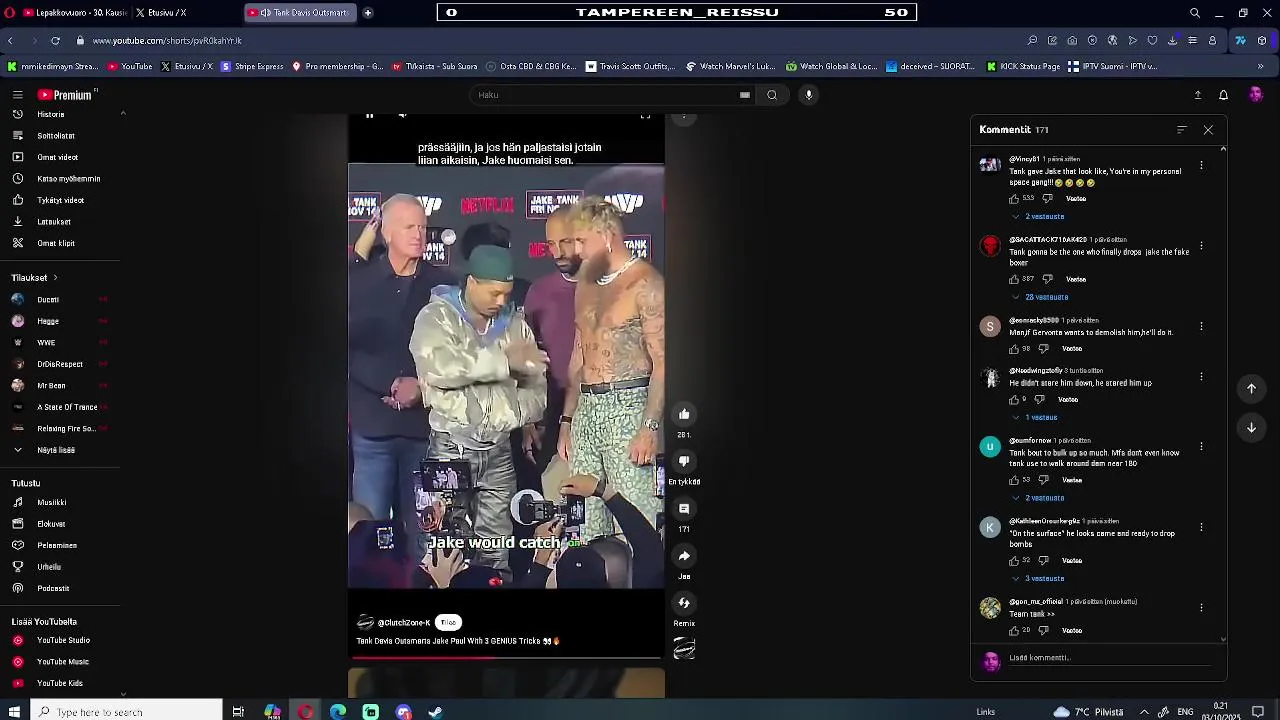Open Windows Start menu
This screenshot has height=720, width=1280.
tap(14, 712)
